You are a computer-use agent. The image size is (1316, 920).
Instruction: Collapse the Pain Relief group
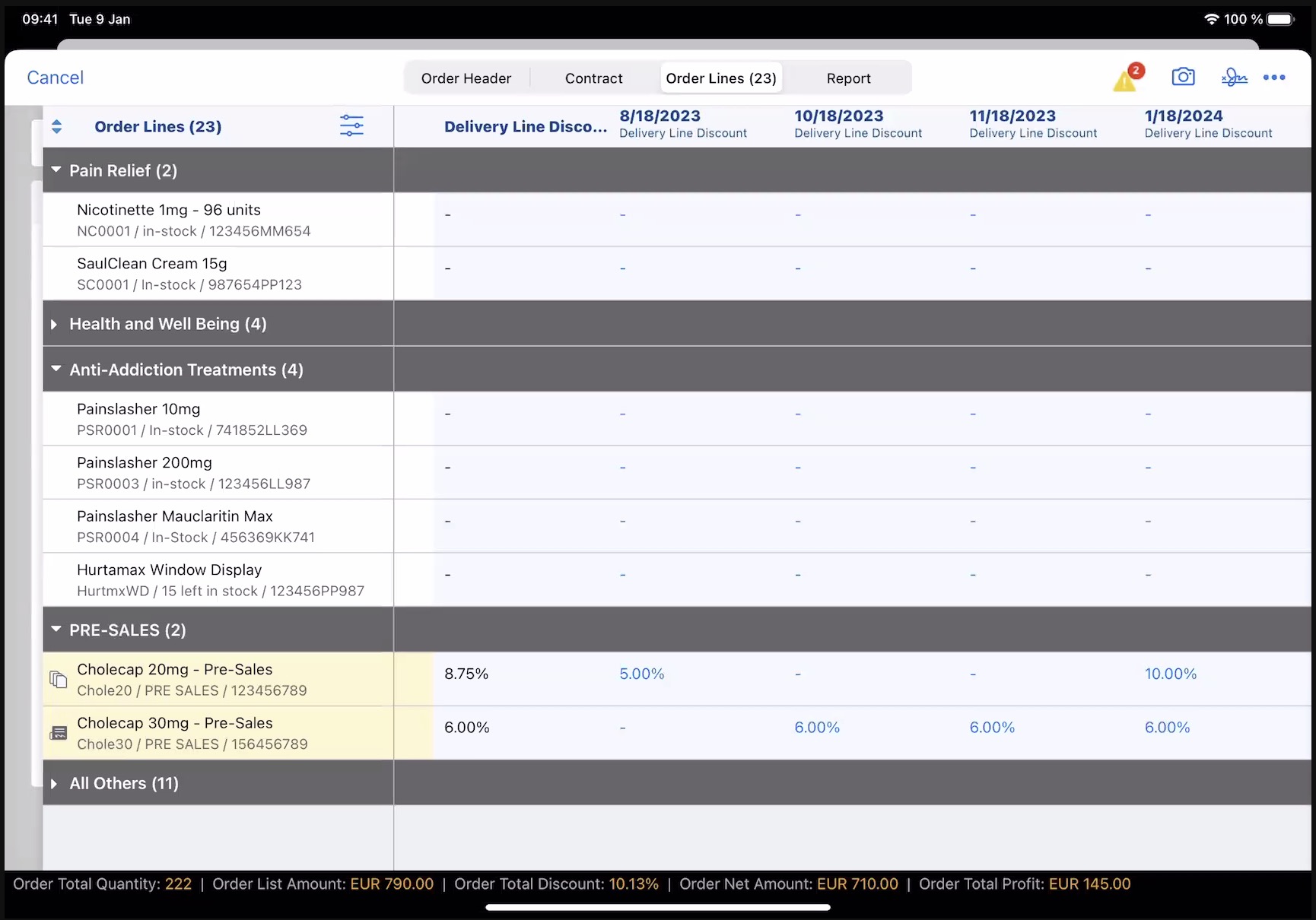56,170
